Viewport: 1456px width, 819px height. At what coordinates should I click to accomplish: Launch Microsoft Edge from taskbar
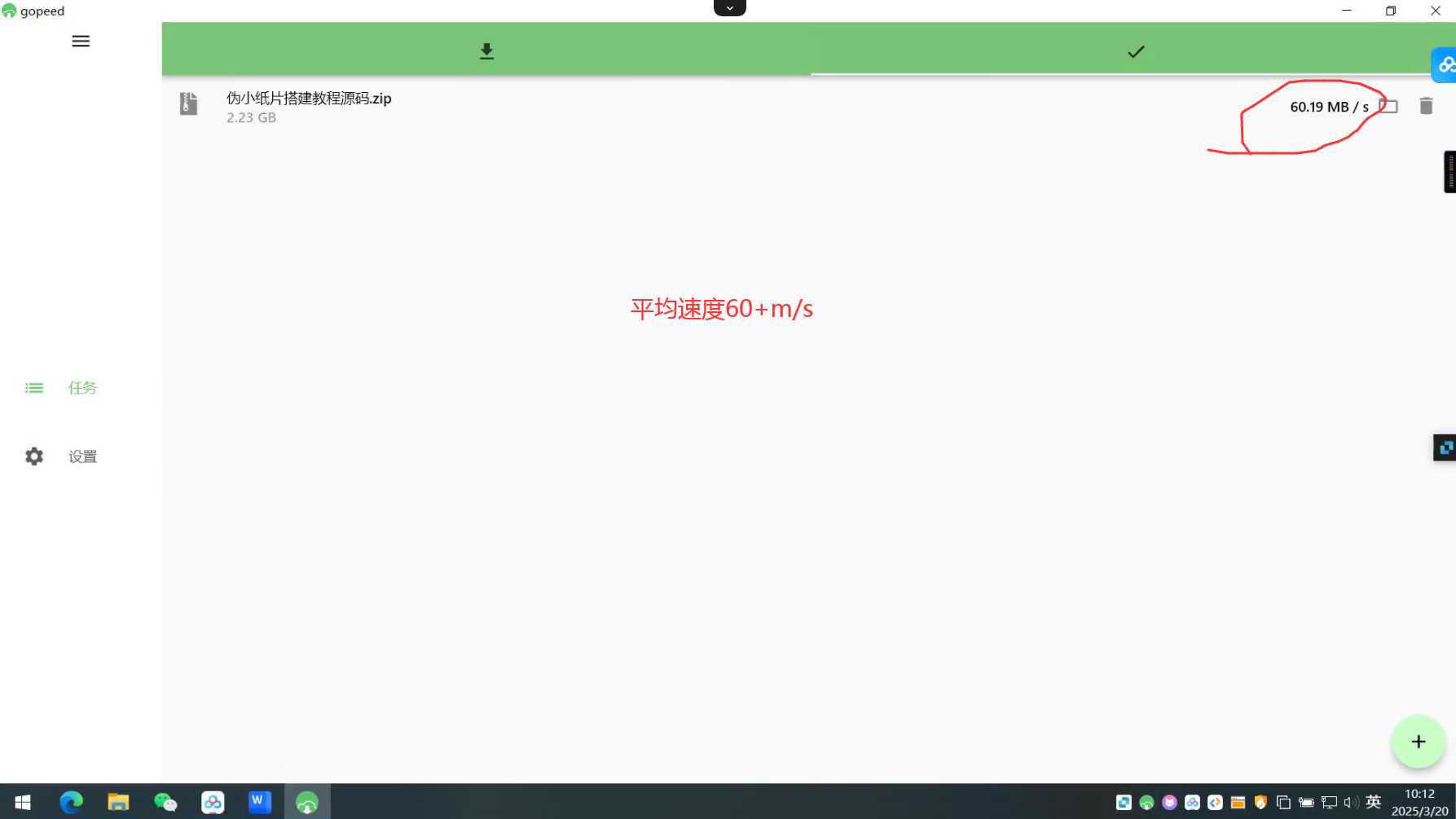tap(71, 802)
